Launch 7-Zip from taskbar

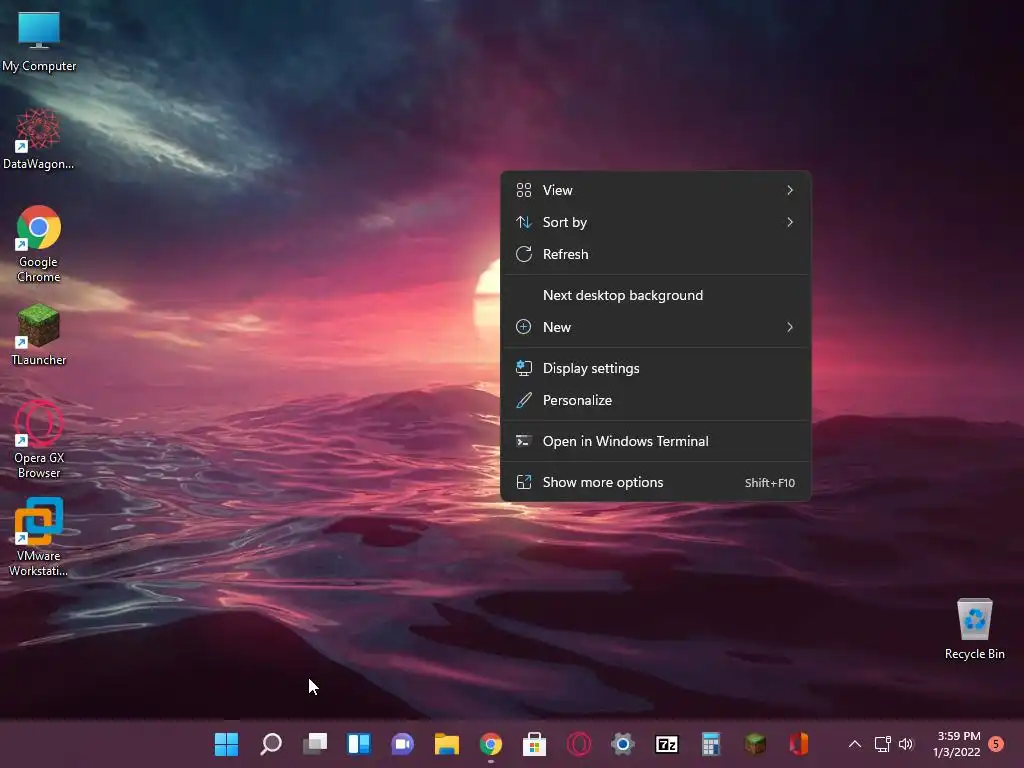click(x=667, y=744)
